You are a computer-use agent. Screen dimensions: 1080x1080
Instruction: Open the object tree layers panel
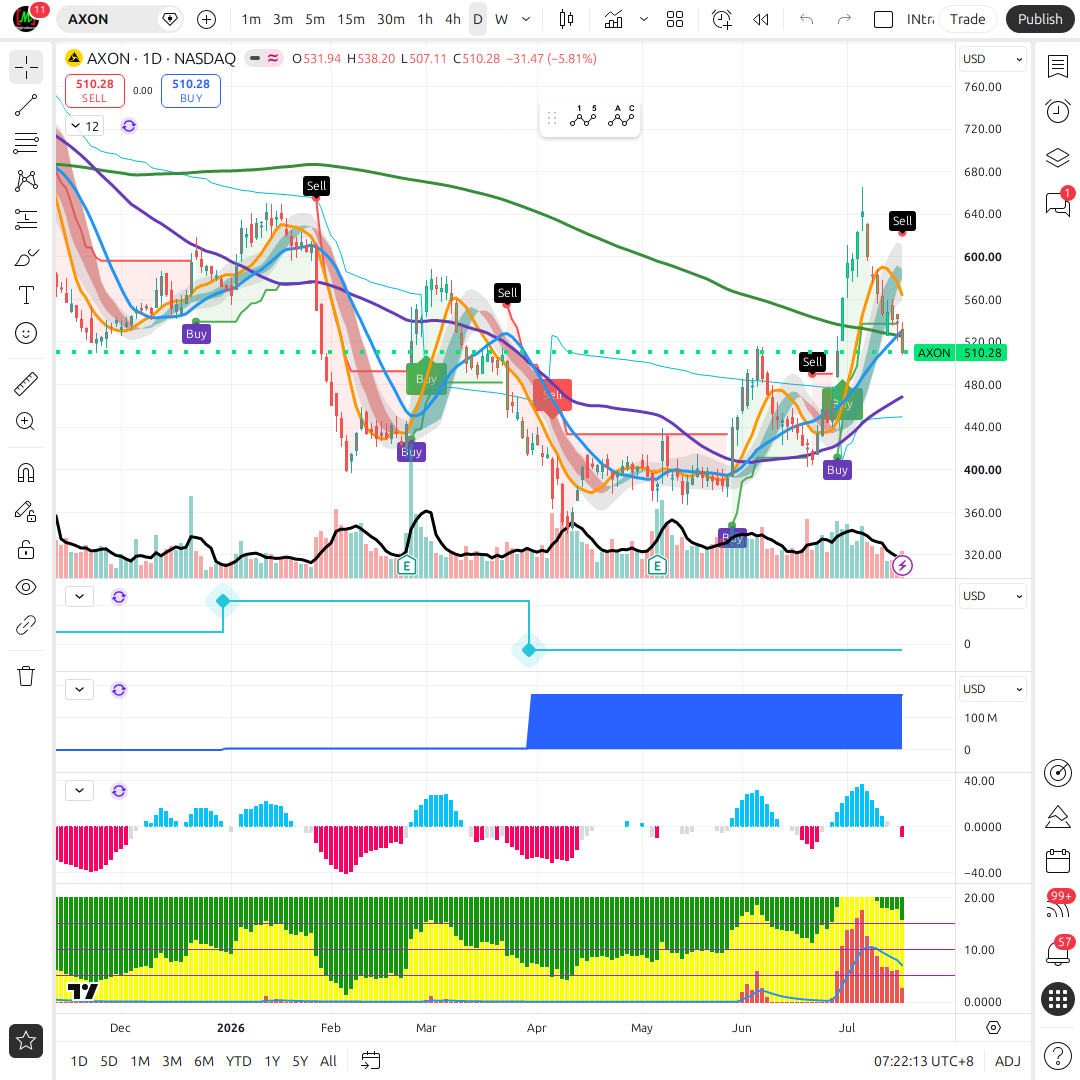pyautogui.click(x=1057, y=158)
